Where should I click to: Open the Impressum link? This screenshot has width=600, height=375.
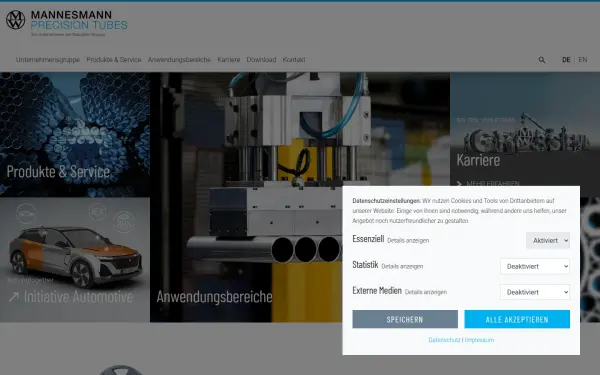pos(479,340)
